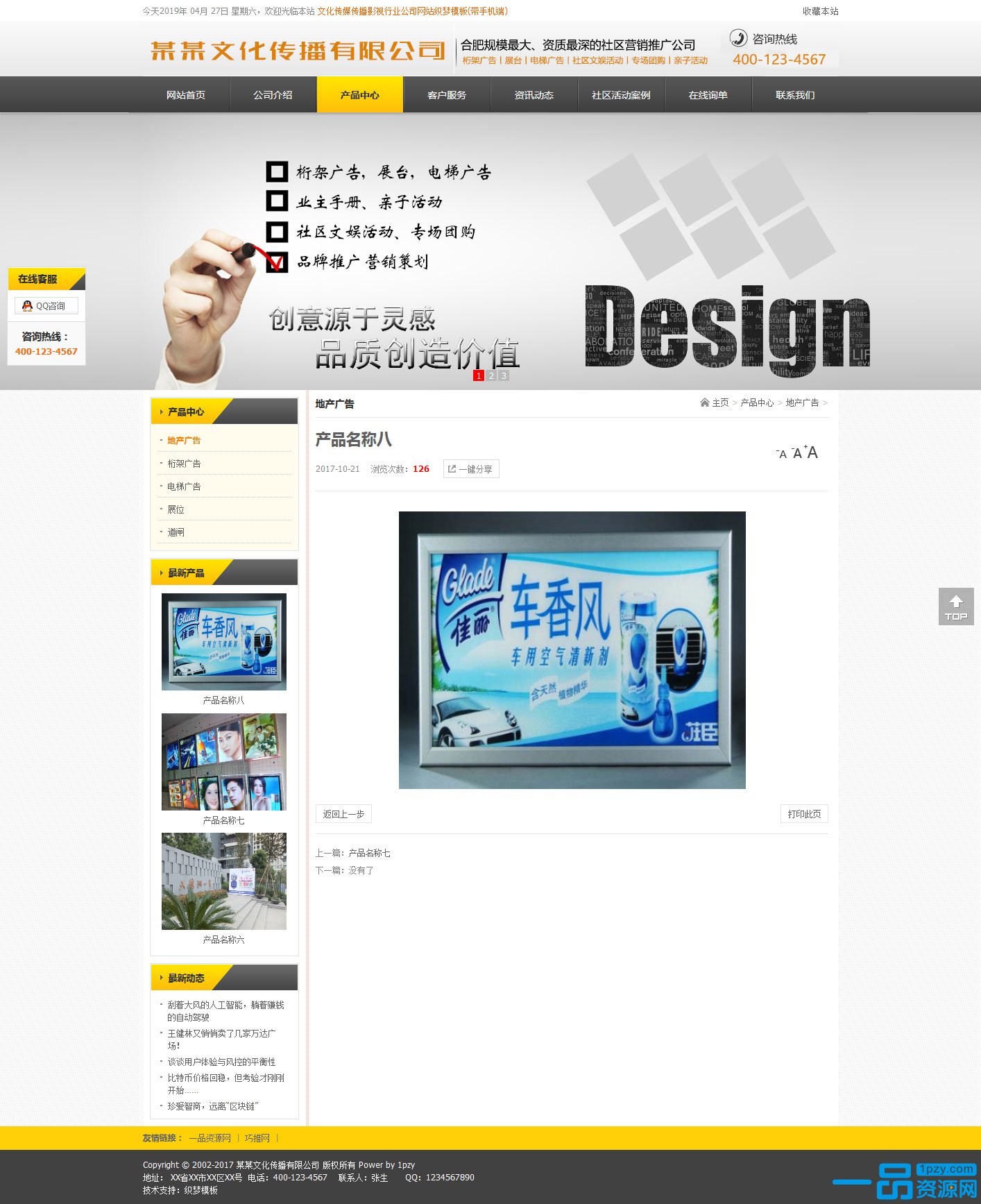This screenshot has height=1204, width=981.
Task: Open 桁架广告 in the sidebar menu
Action: click(x=184, y=464)
